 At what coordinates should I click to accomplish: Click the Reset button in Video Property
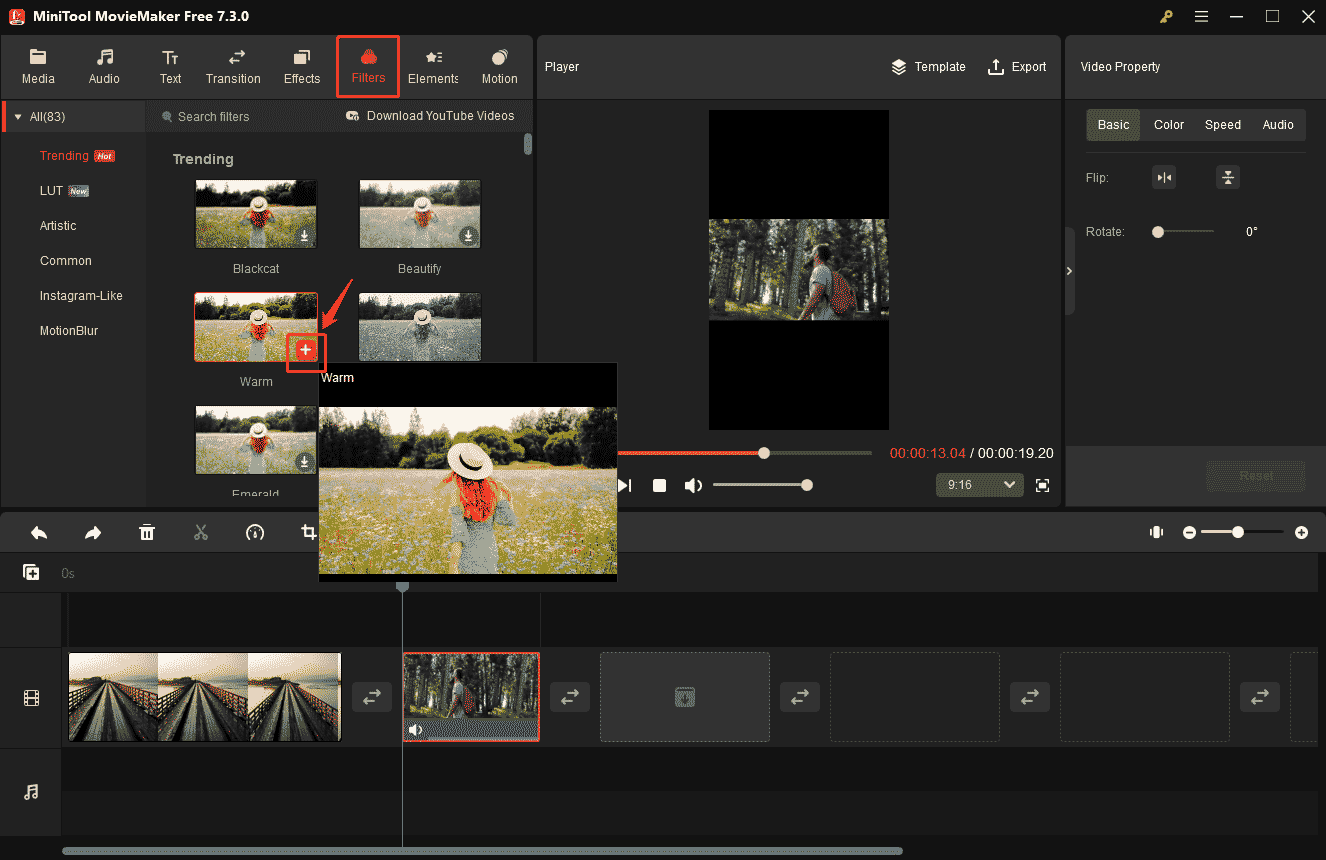1256,476
